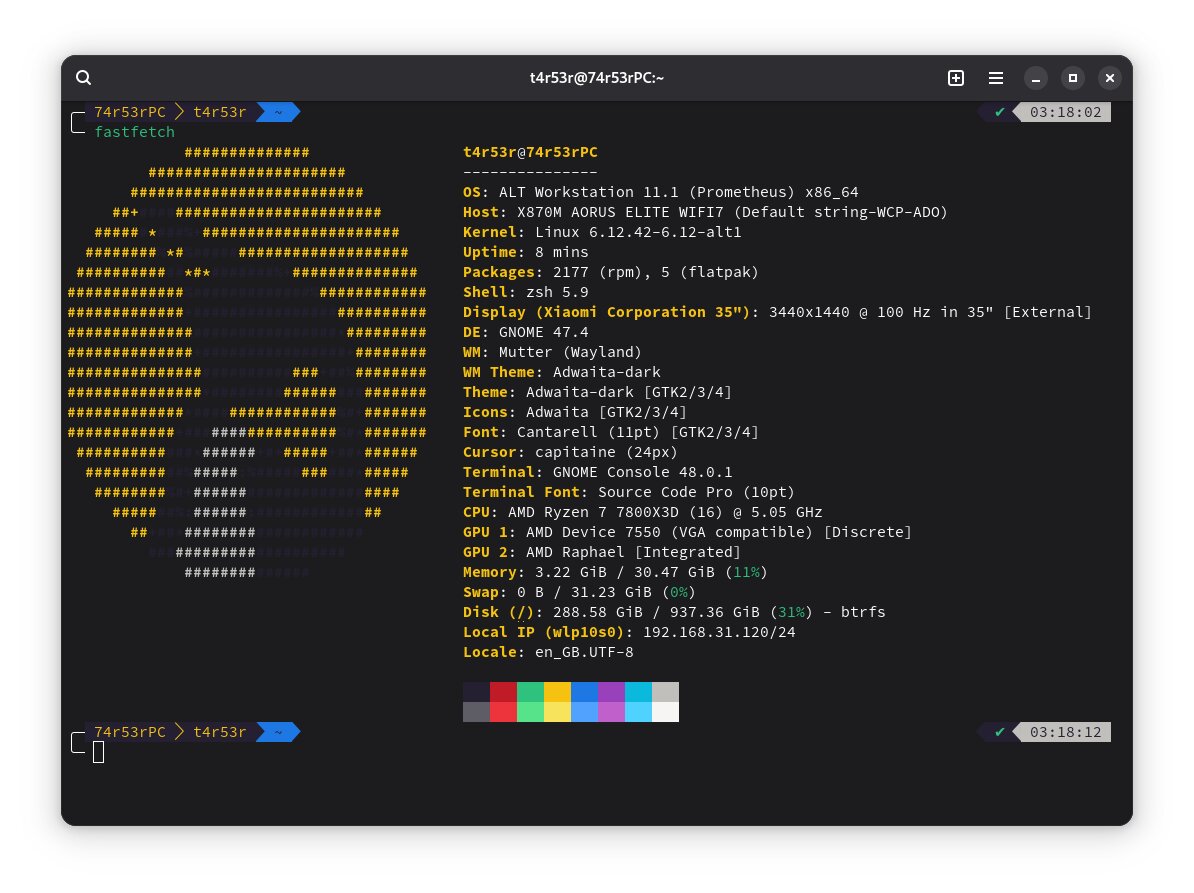
Task: Select the dark yellow swatch in the upper palette row
Action: 557,691
